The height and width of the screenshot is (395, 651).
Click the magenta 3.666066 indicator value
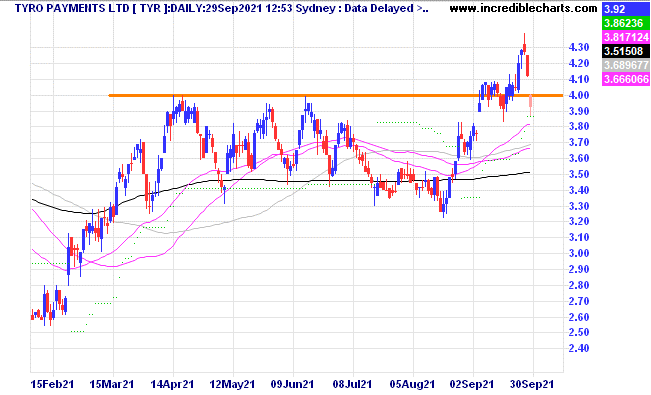click(626, 79)
